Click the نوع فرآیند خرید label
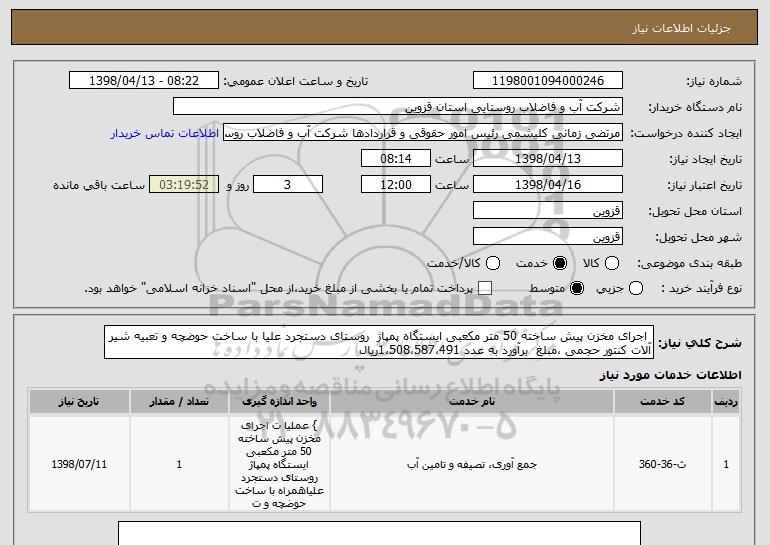Screen dimensions: 770x545 [702, 289]
